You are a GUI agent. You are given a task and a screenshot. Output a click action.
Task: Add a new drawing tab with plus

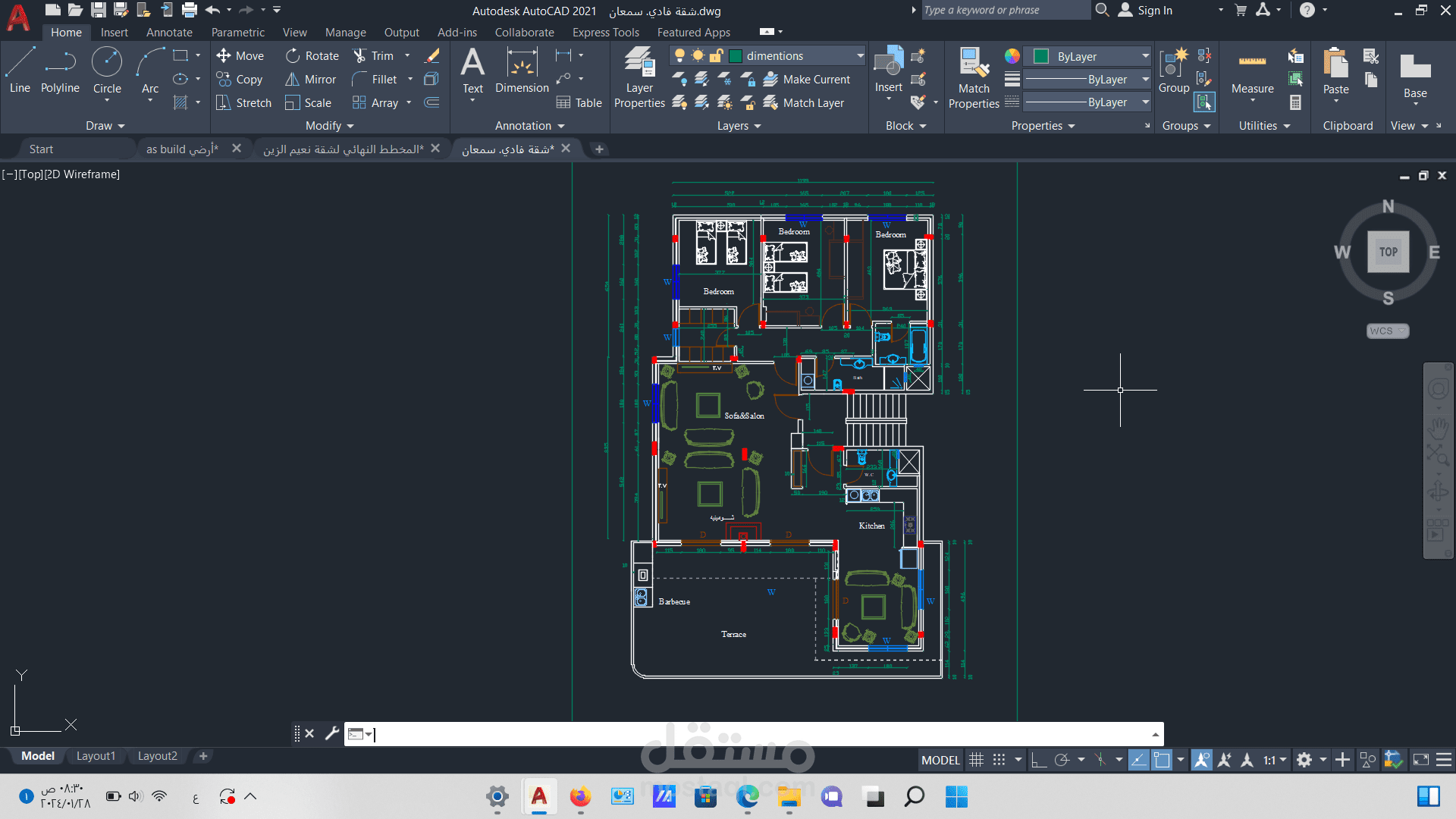coord(599,149)
